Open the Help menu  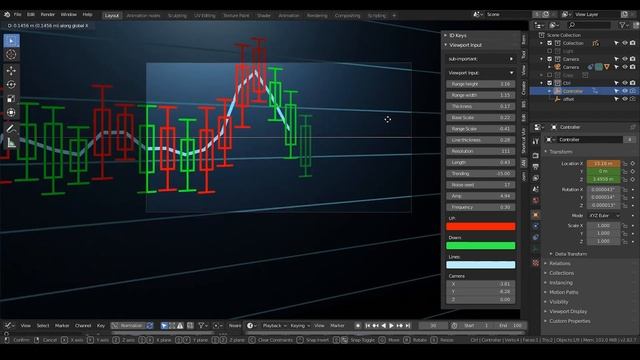87,15
